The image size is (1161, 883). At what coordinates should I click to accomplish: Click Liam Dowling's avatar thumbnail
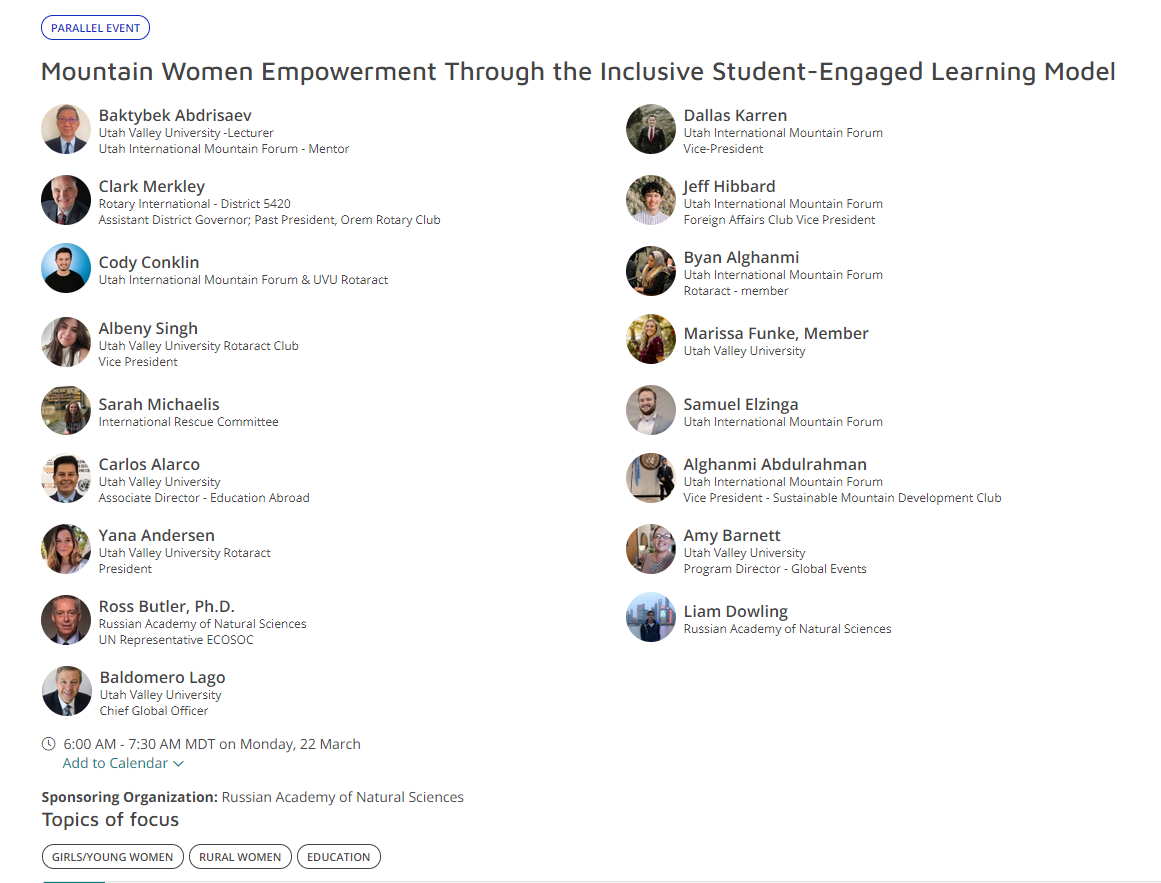651,617
